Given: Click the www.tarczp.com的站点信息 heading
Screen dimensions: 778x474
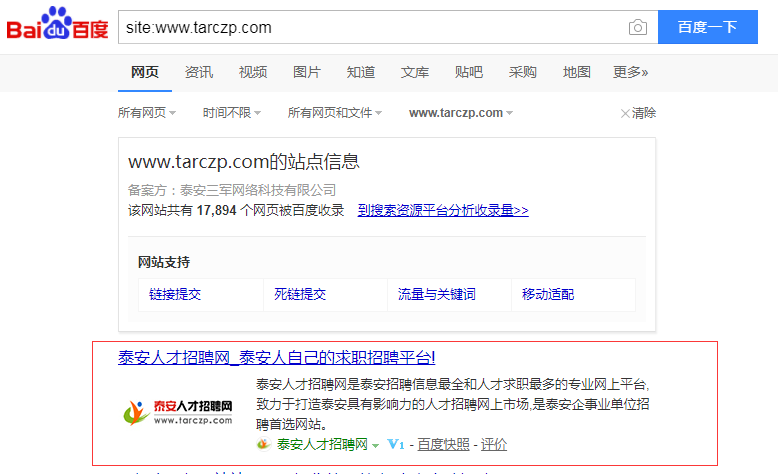Looking at the screenshot, I should click(x=244, y=162).
